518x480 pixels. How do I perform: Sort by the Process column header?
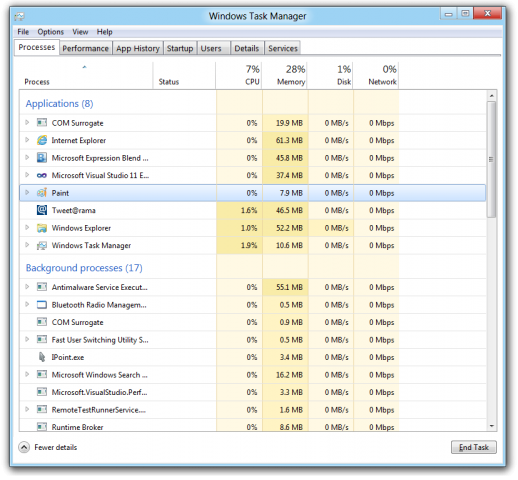point(85,76)
